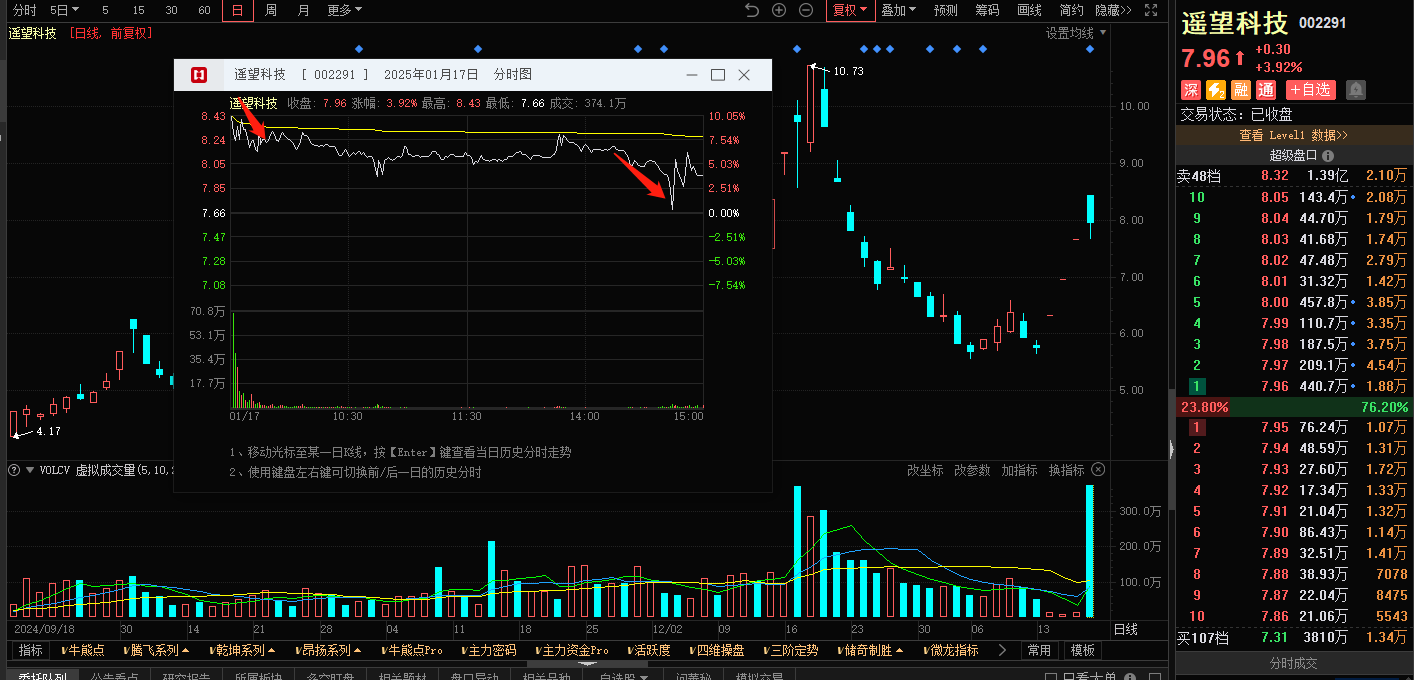The height and width of the screenshot is (680, 1414).
Task: Add stock with +自选 button
Action: 1310,90
